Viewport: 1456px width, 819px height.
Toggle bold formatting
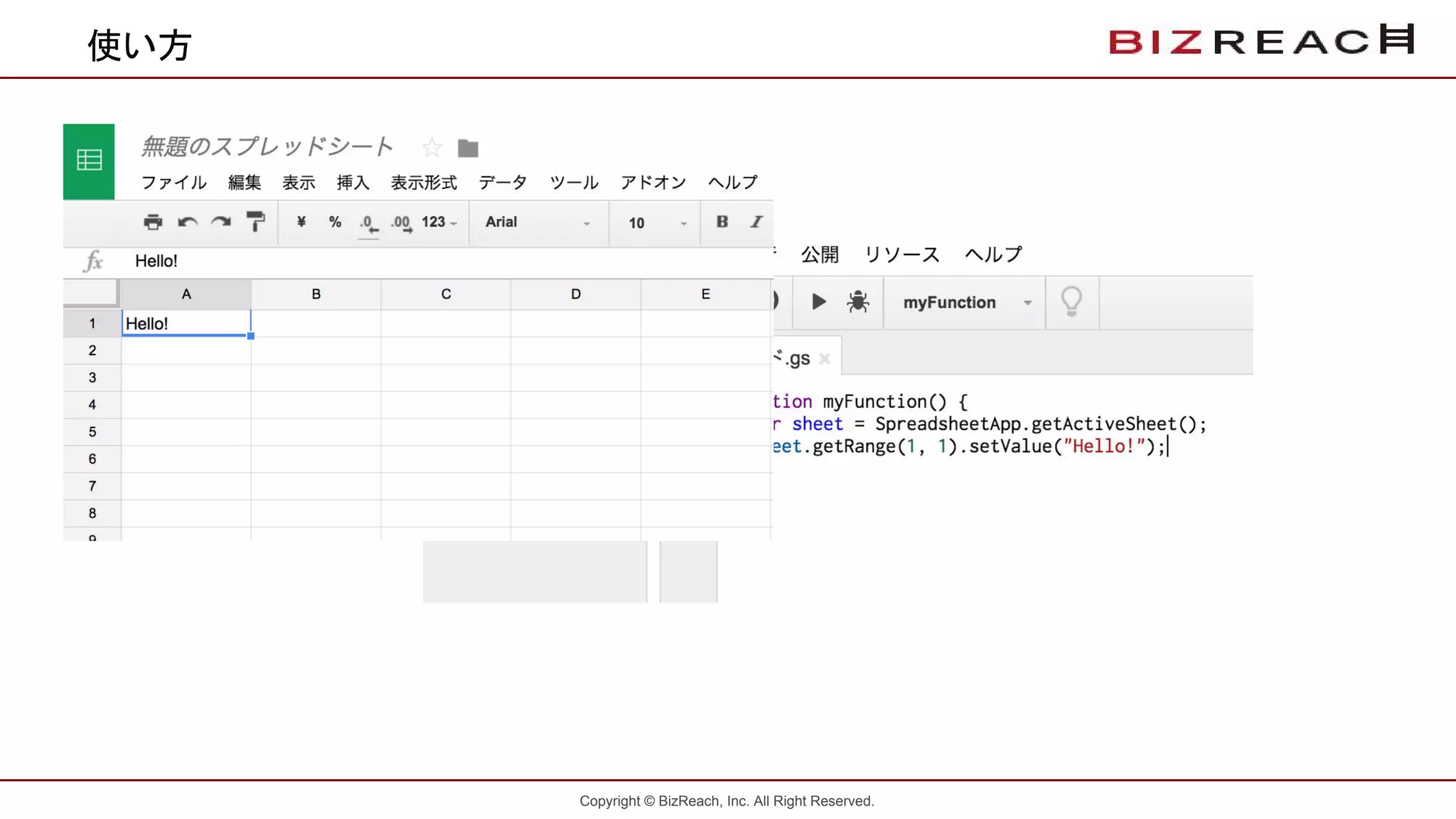coord(722,222)
